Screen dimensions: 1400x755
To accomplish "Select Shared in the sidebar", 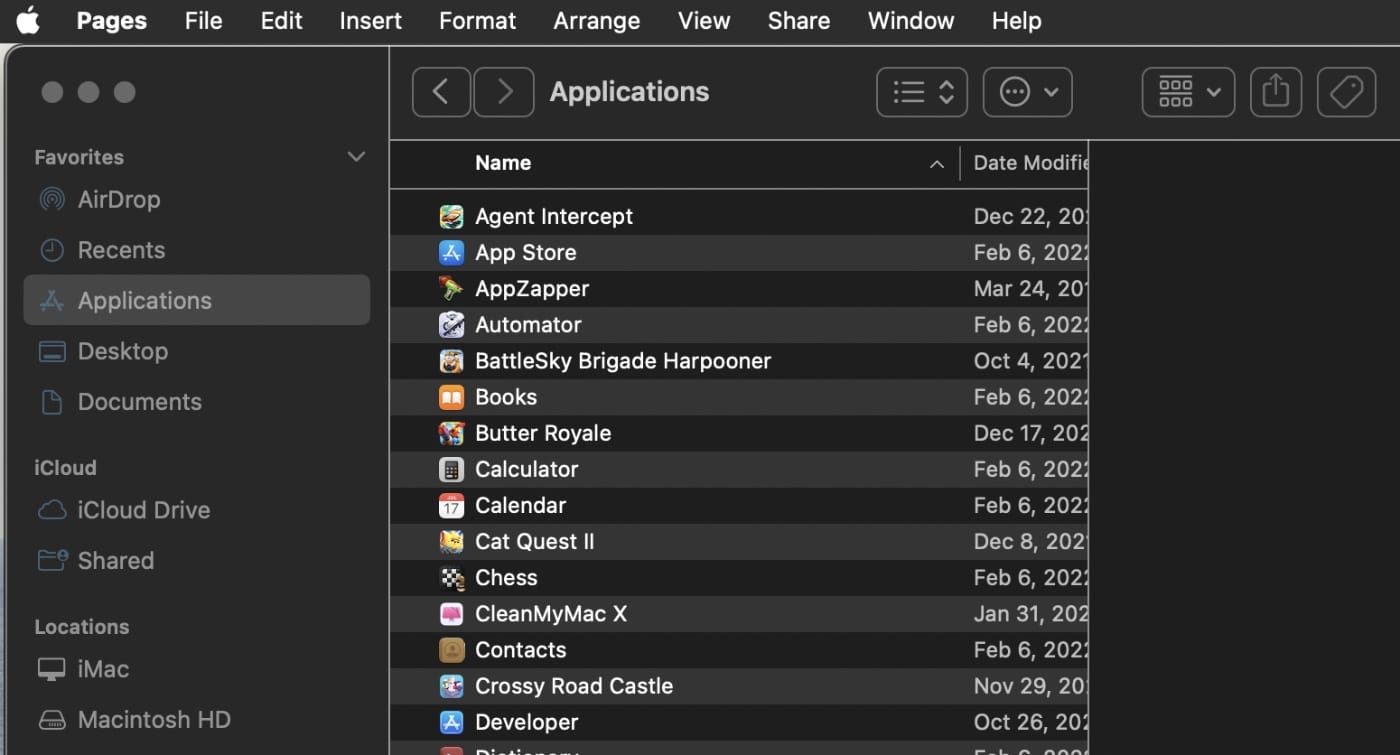I will click(x=197, y=560).
